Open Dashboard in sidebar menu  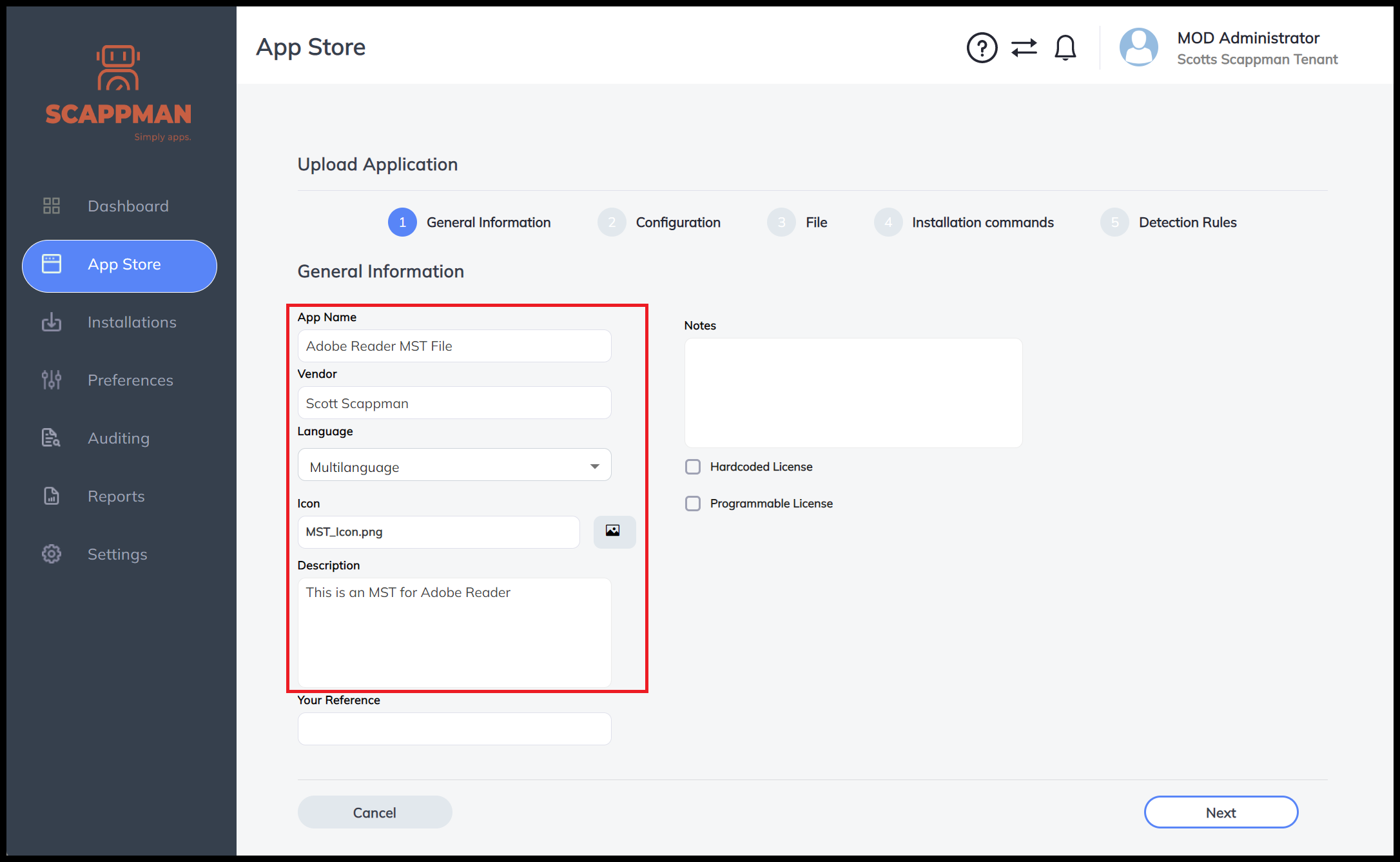(x=128, y=206)
